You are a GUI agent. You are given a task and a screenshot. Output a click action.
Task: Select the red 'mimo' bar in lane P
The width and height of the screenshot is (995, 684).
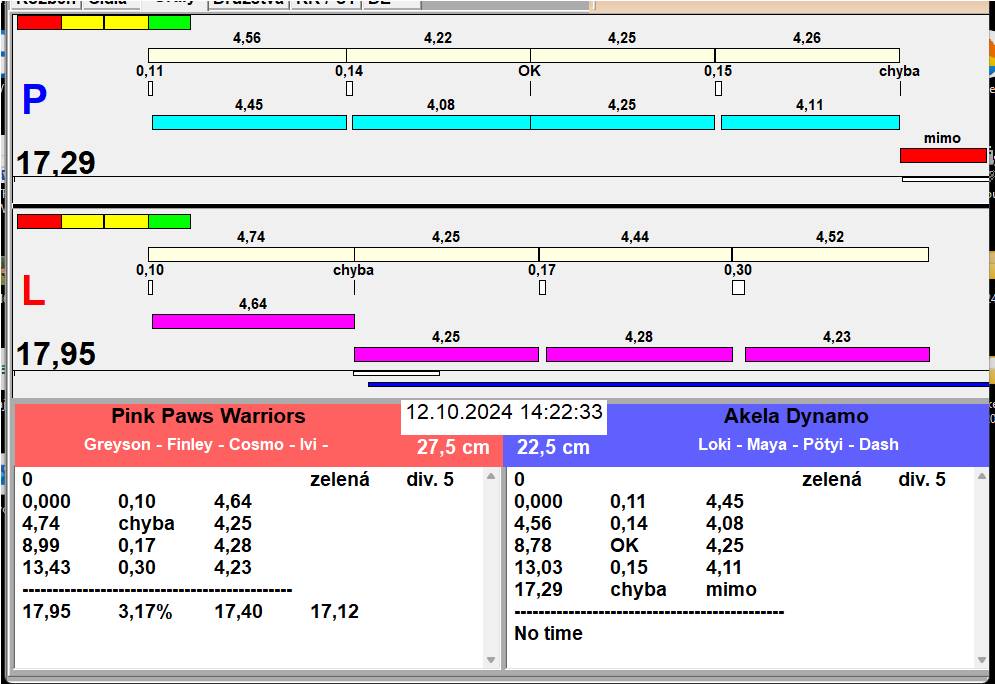click(x=942, y=155)
